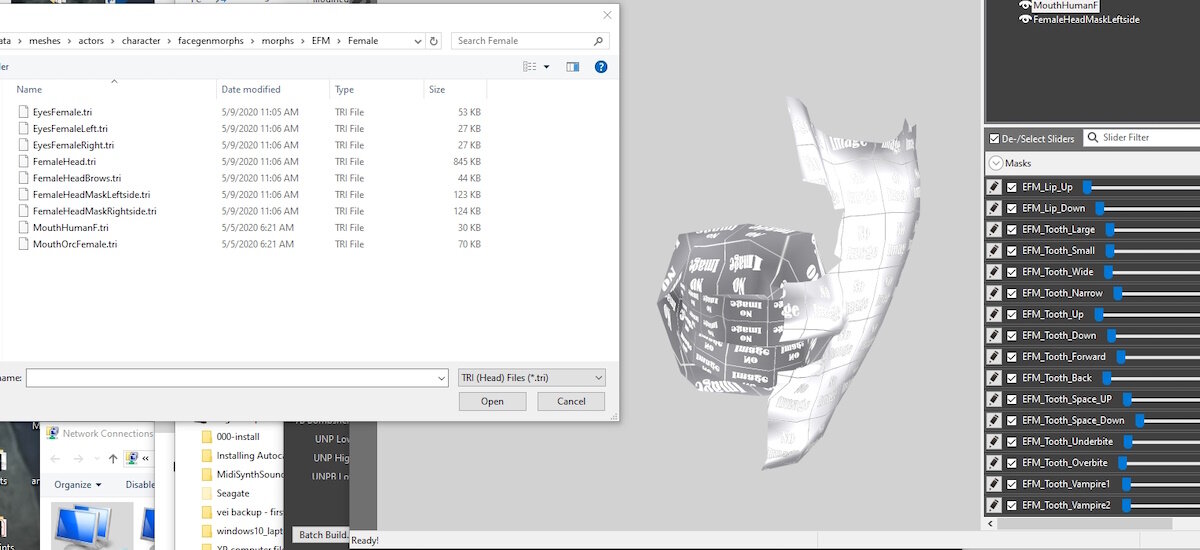Click the edit pencil icon for EFM_Tooth_Overbite
Screen dimensions: 1200x550
click(994, 463)
